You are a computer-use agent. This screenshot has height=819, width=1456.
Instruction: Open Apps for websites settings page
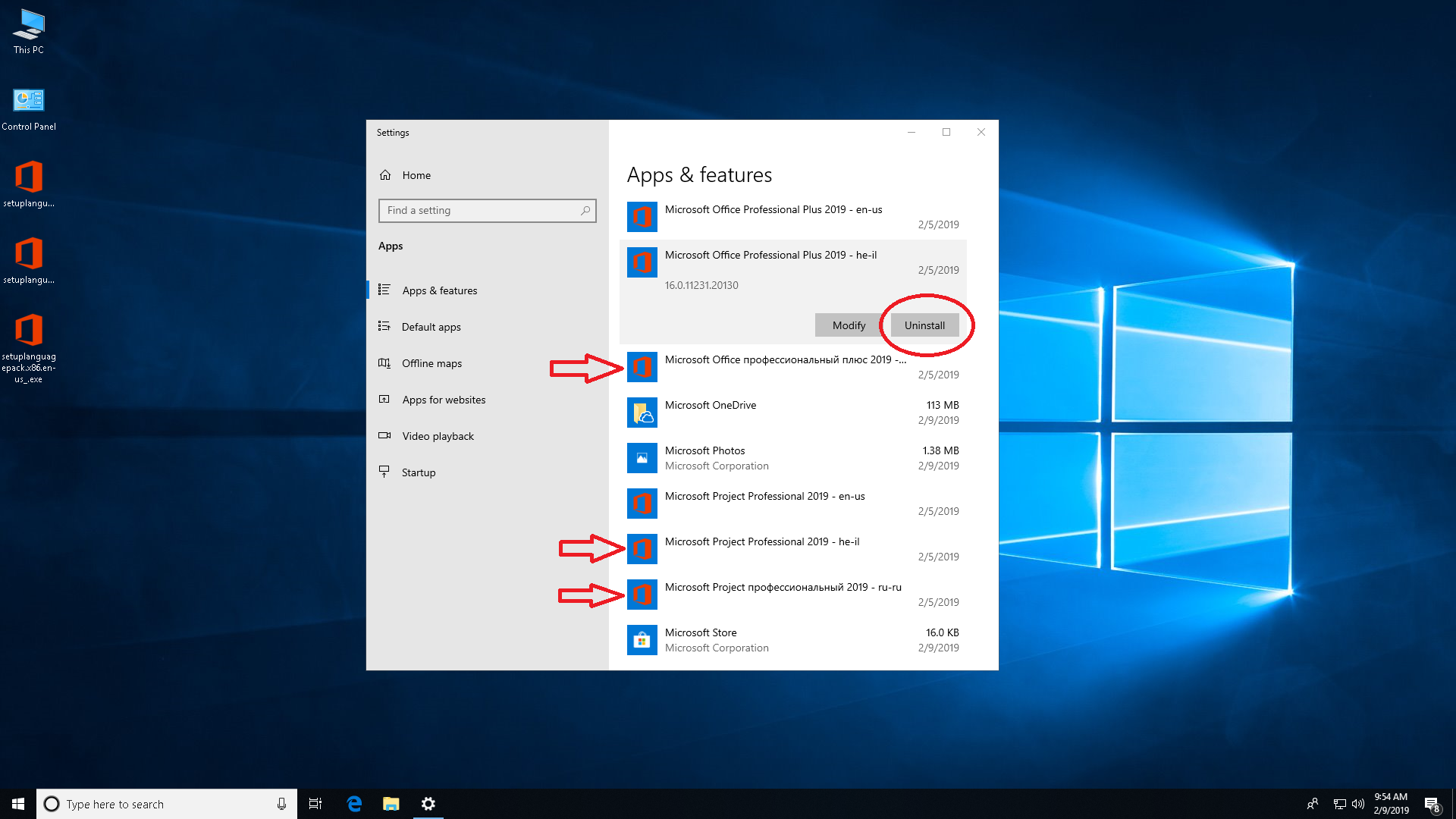tap(488, 400)
